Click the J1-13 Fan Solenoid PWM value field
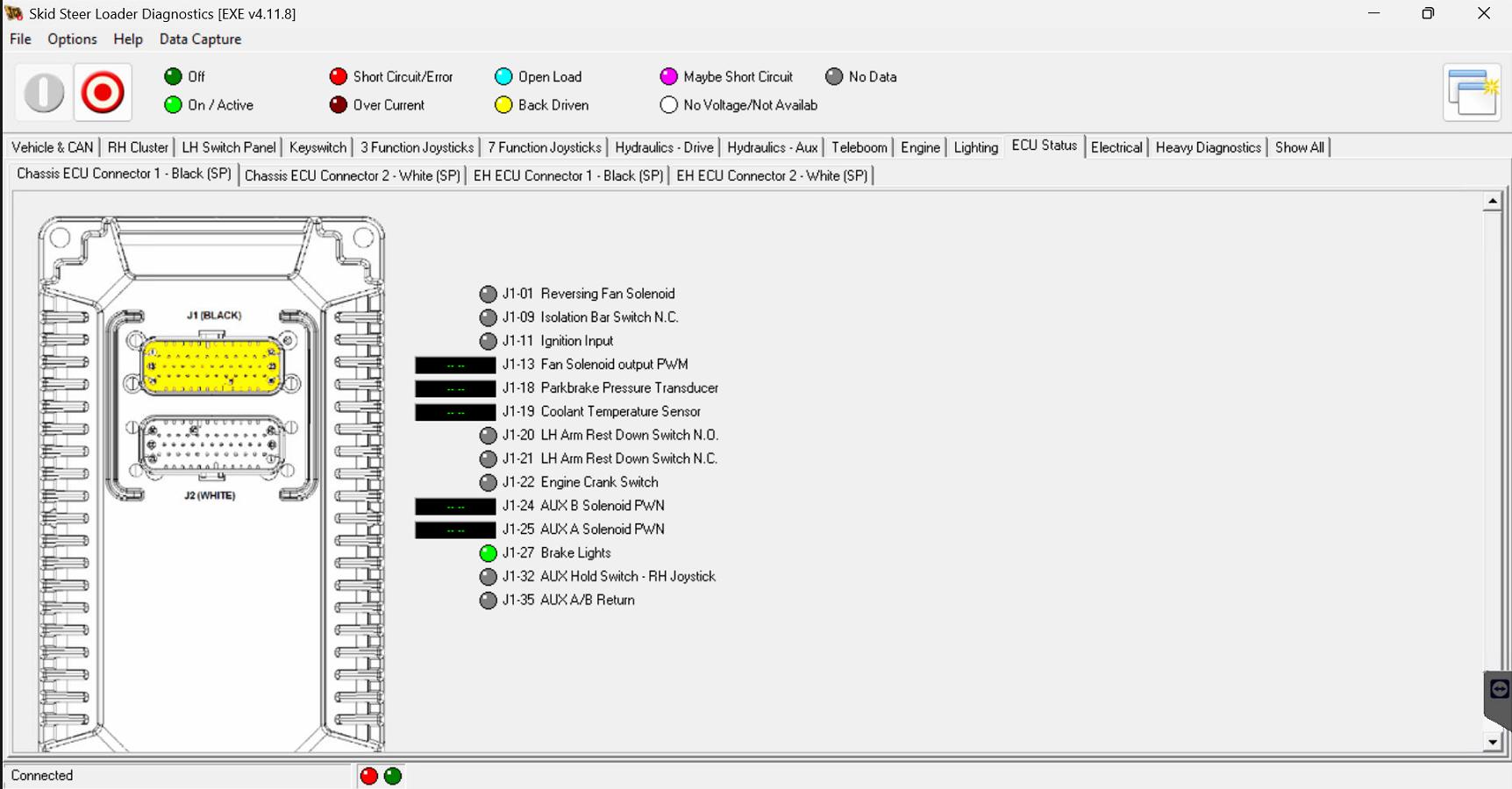The image size is (1512, 789). click(455, 365)
